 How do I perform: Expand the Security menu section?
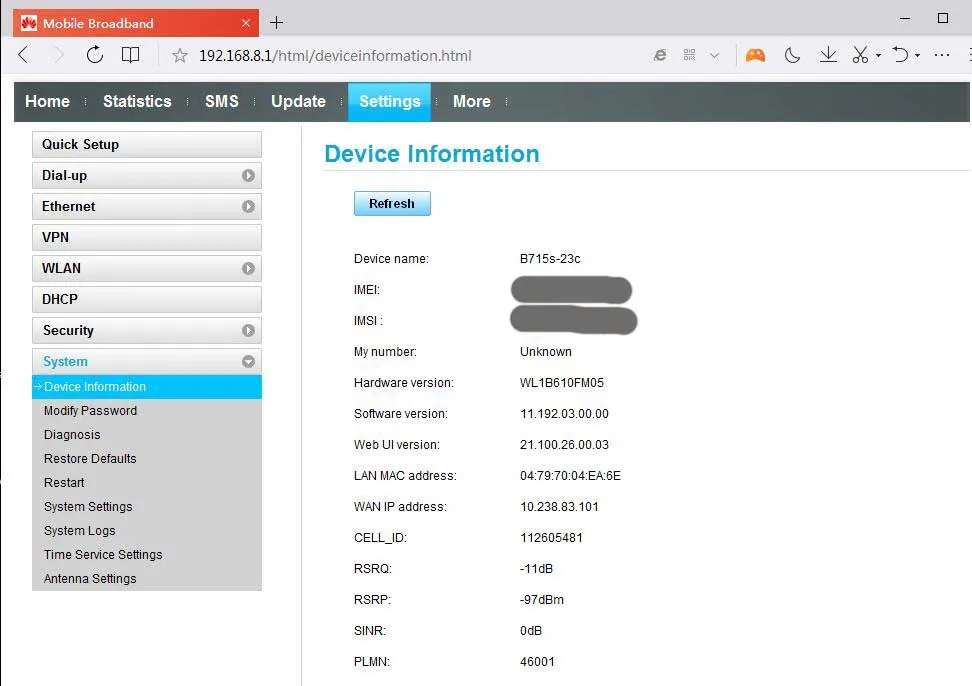(x=147, y=330)
